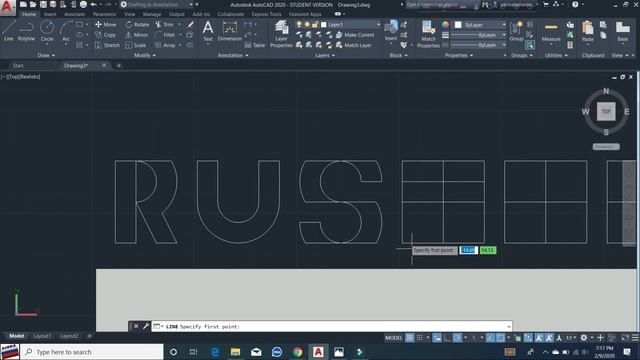Image resolution: width=640 pixels, height=360 pixels.
Task: Expand the Modify panel
Action: 145,55
